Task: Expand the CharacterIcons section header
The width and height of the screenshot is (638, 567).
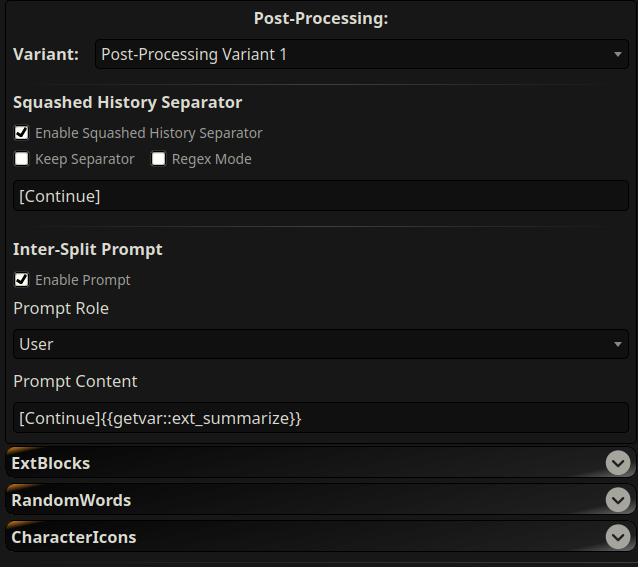Action: pos(300,537)
